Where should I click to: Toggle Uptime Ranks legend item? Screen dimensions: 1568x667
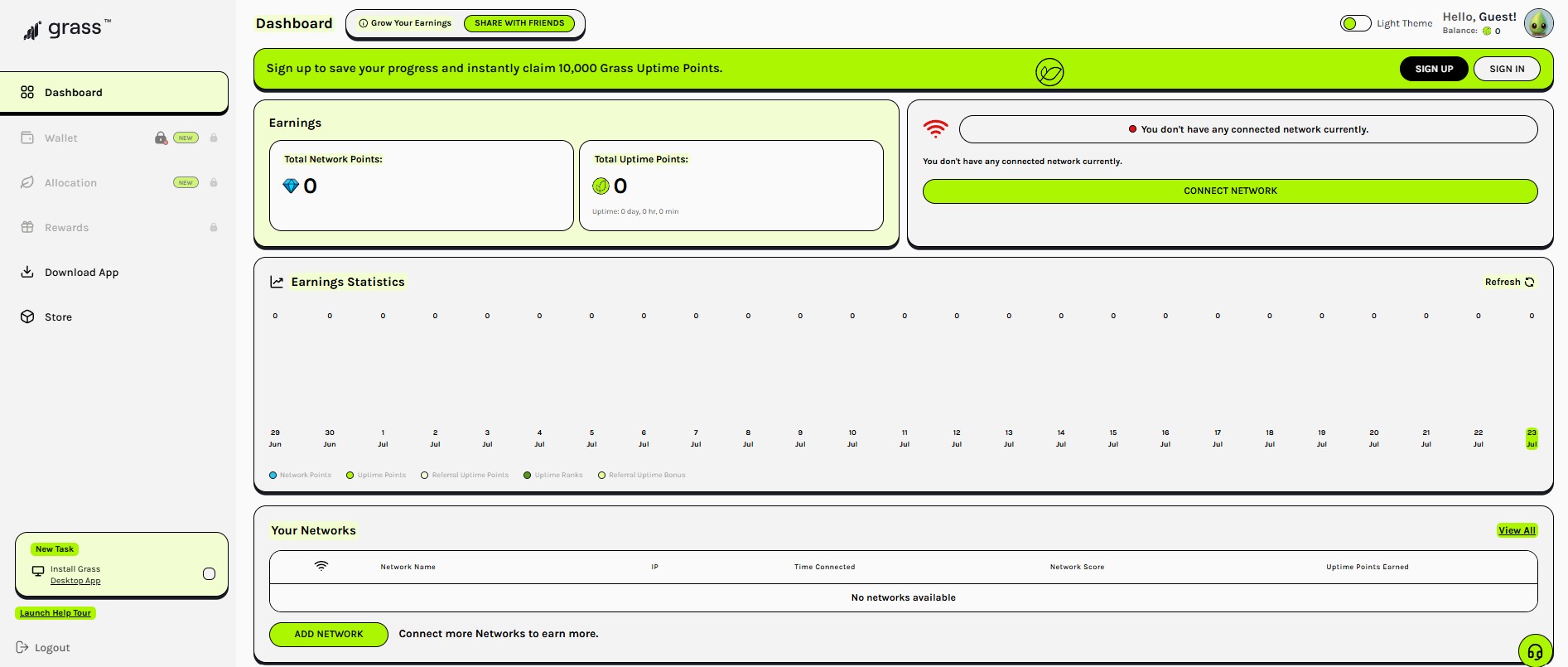click(553, 476)
